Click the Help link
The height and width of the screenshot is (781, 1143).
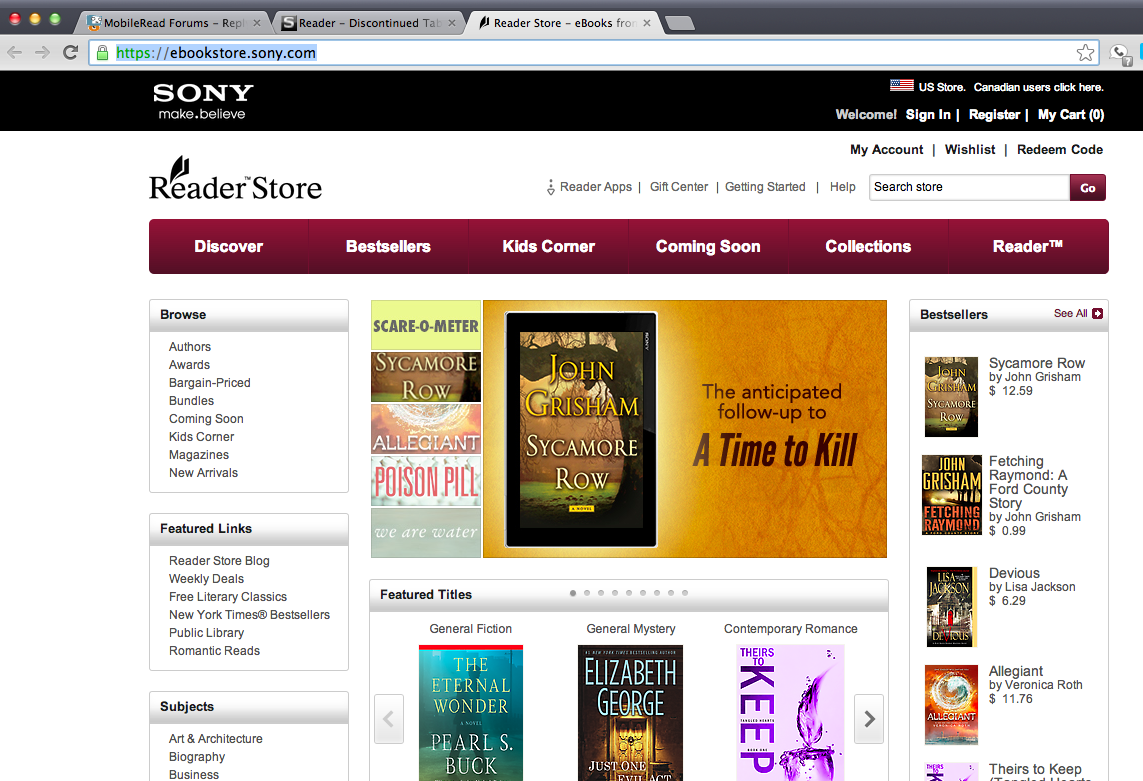(843, 187)
